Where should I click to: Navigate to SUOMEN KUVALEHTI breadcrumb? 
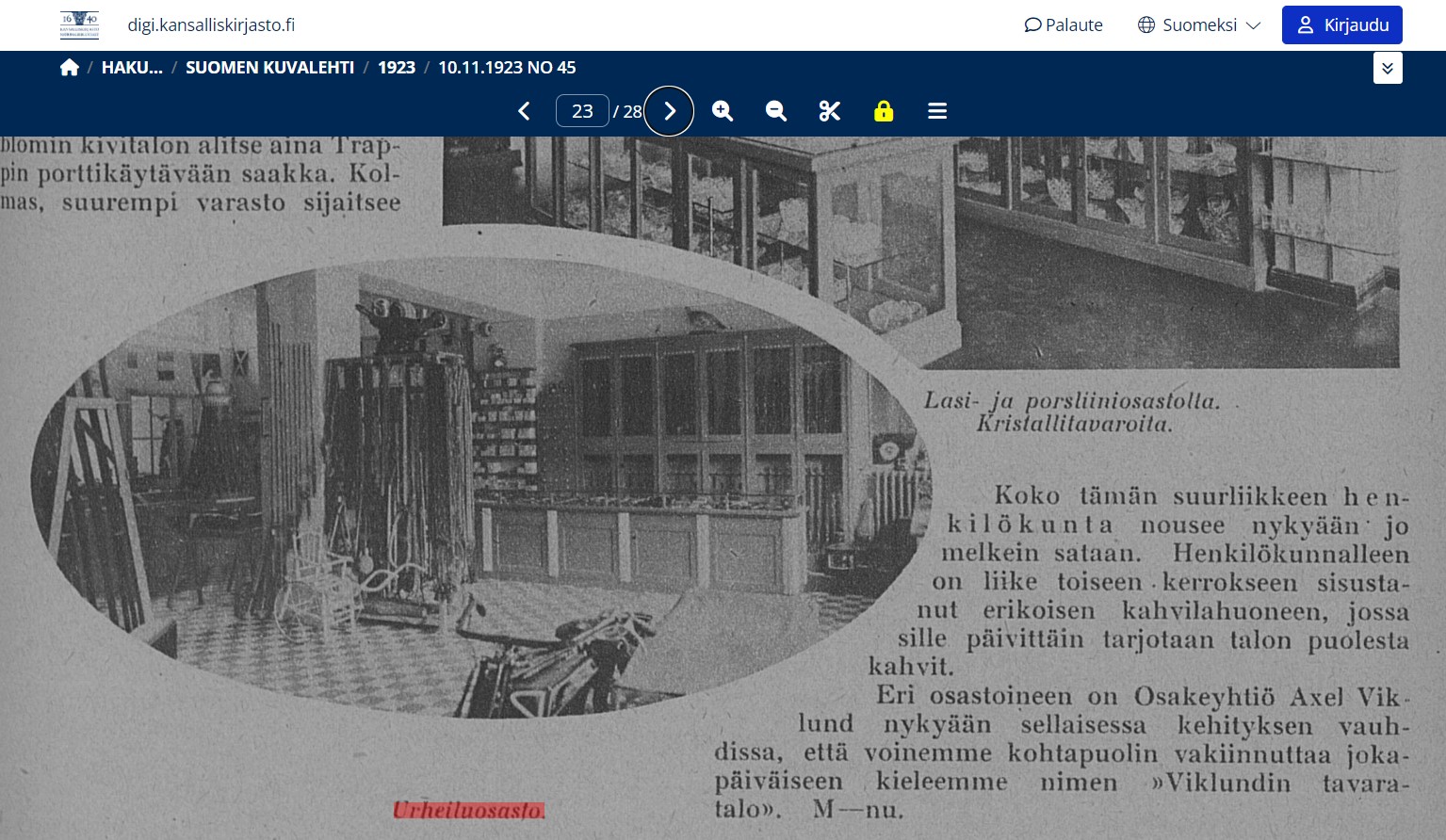(x=269, y=68)
